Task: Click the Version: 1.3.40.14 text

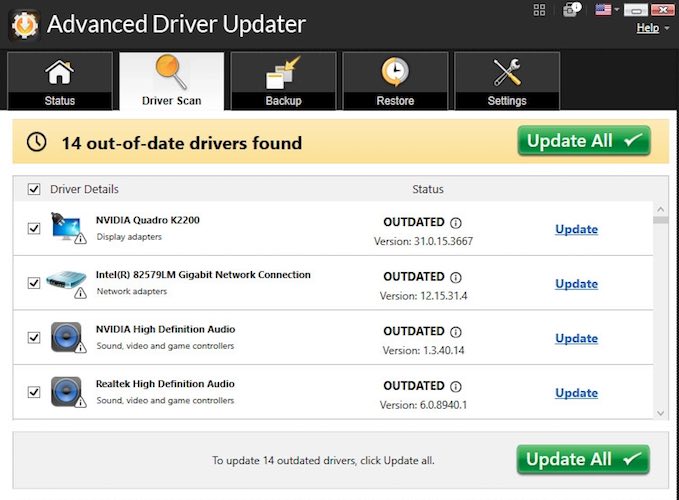Action: tap(424, 350)
